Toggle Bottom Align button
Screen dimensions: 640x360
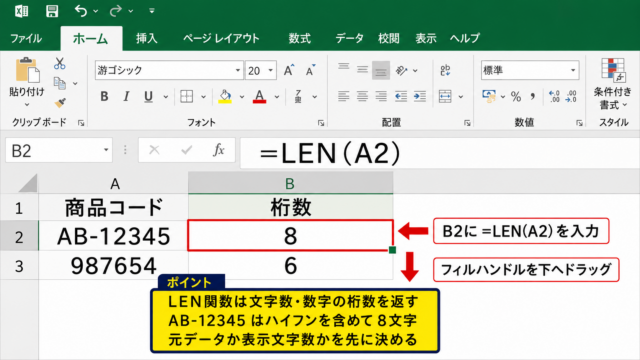(381, 71)
